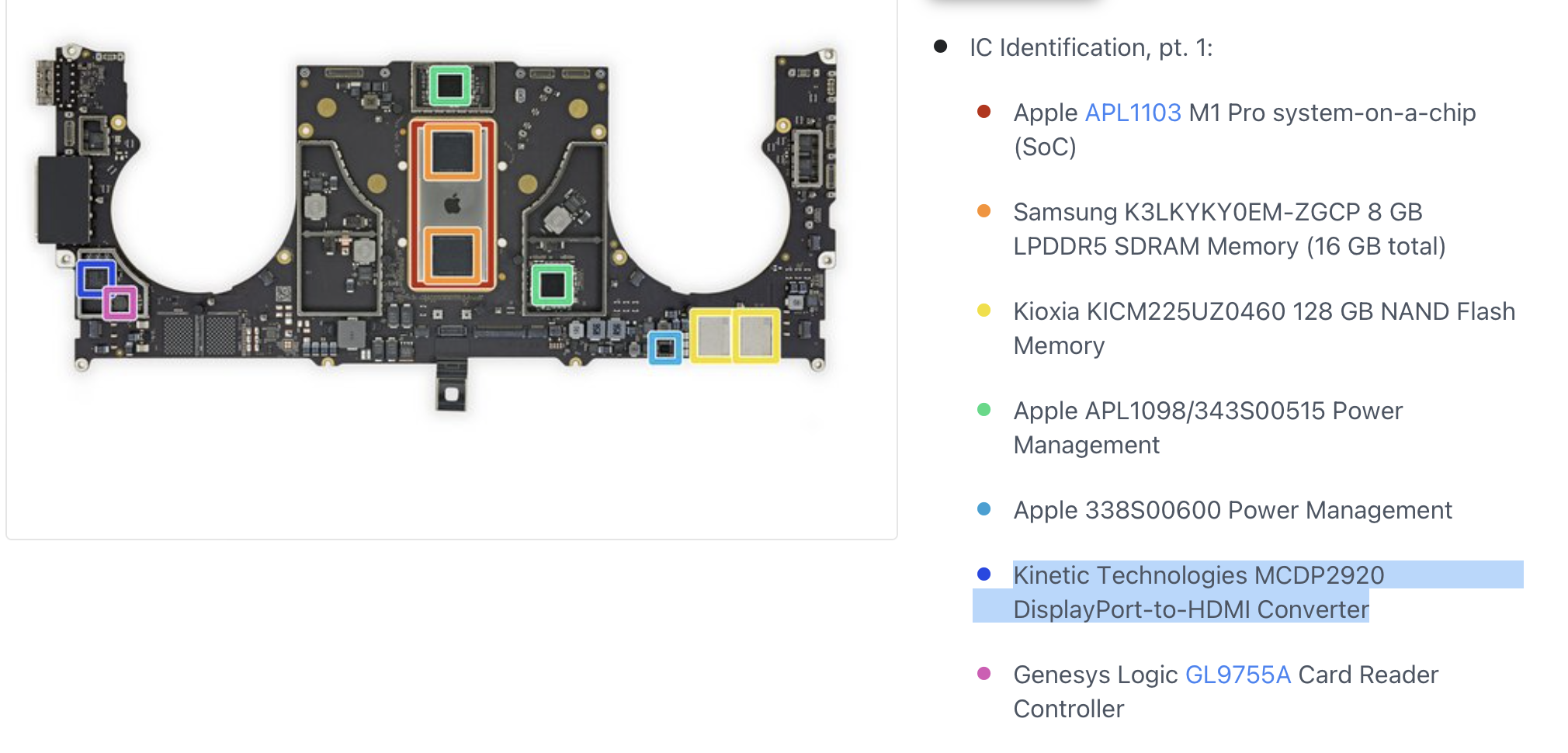The width and height of the screenshot is (1568, 753).
Task: Click the left yellow-outlined NAND flash chip
Action: tap(712, 336)
